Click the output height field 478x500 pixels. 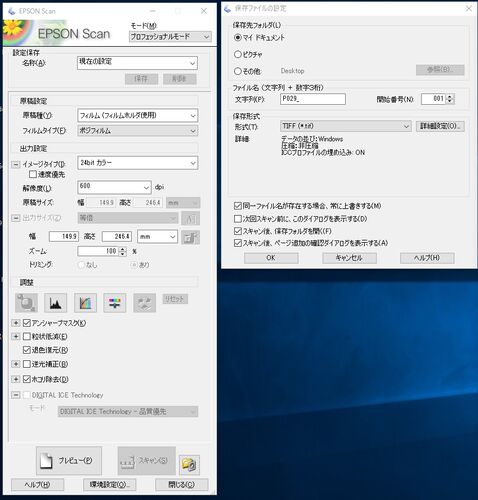click(x=117, y=237)
